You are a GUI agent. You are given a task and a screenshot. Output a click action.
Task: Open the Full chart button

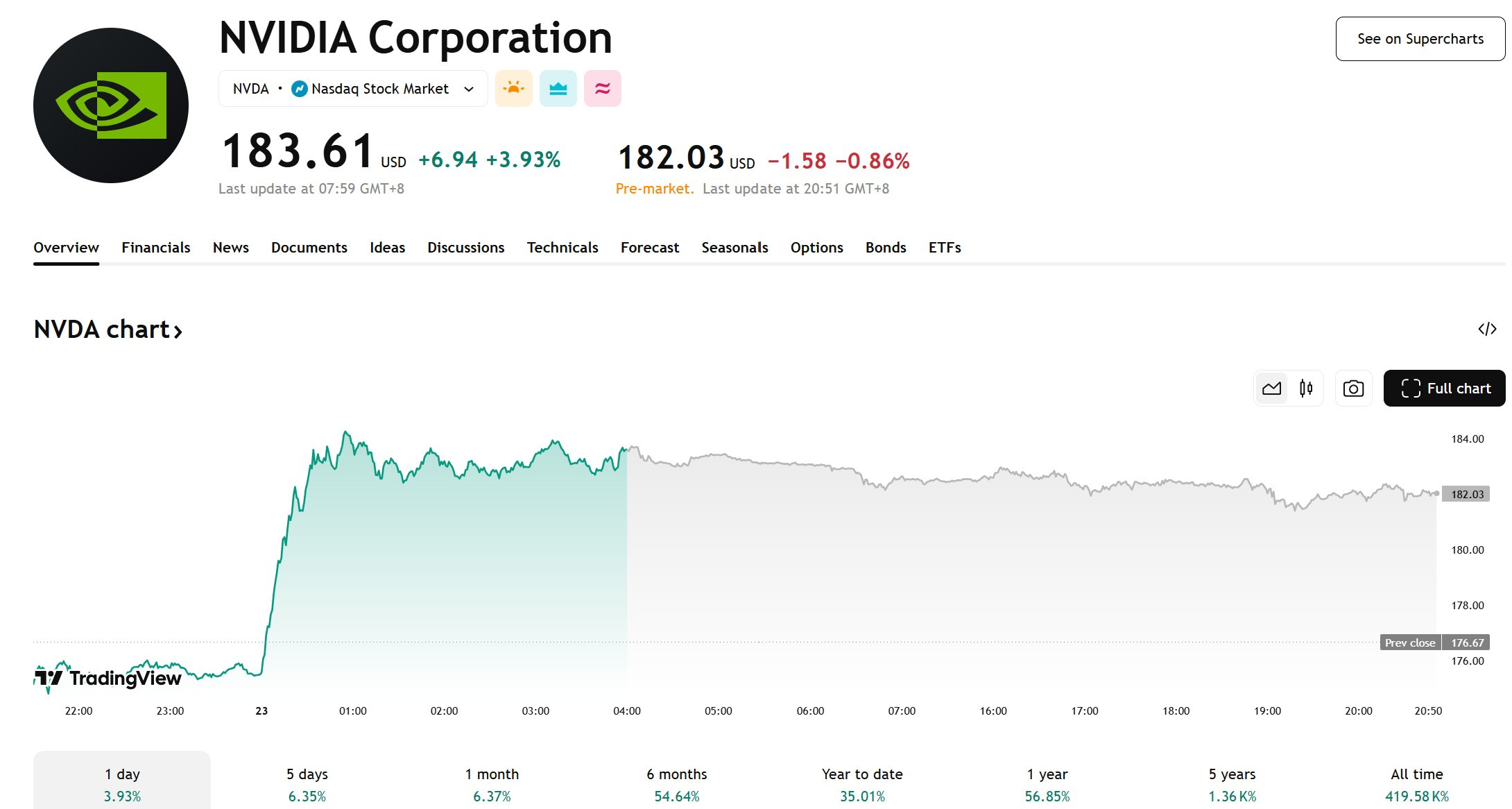(1444, 389)
